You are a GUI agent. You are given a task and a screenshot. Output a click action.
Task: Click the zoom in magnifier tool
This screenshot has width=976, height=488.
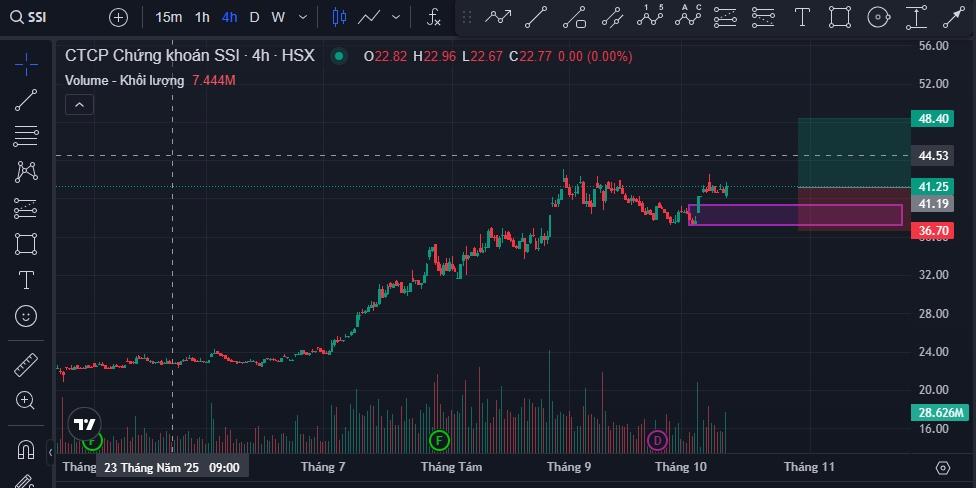click(26, 401)
